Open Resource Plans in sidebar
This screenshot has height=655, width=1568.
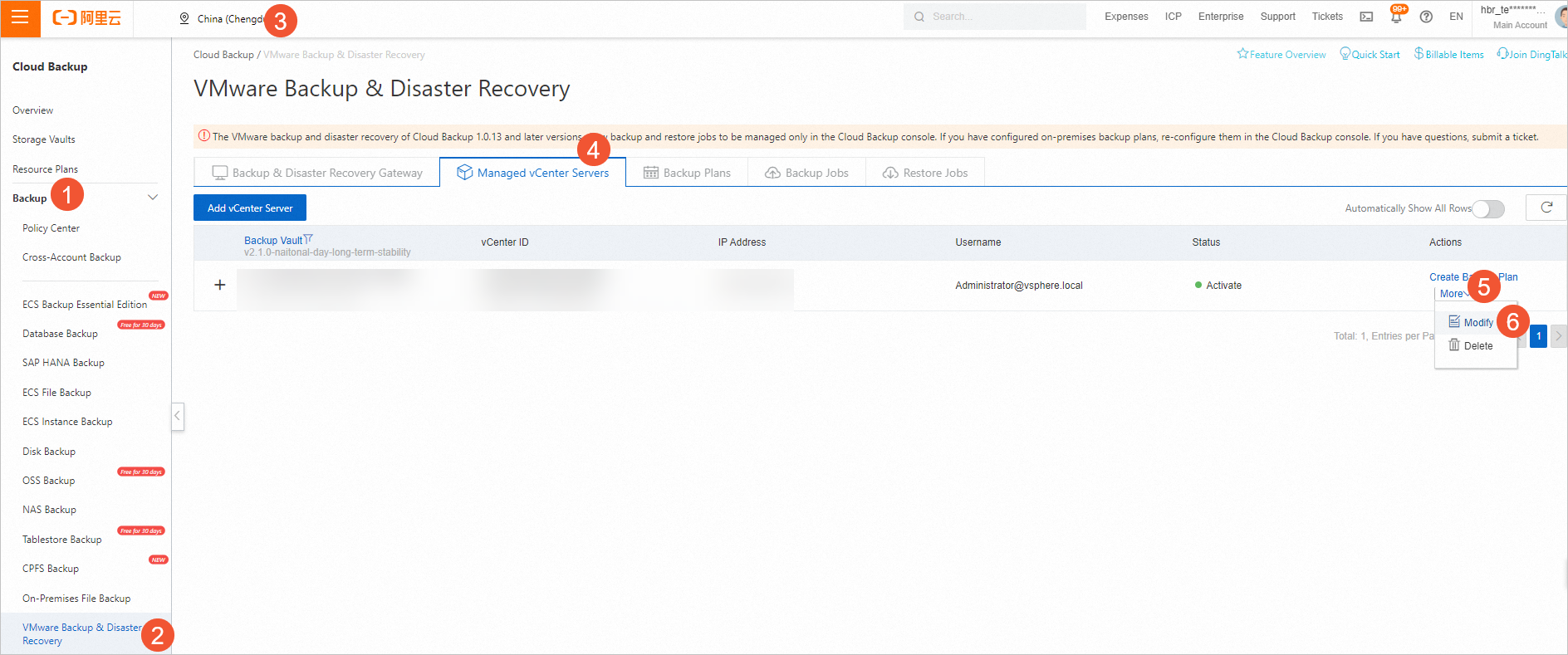[x=46, y=169]
